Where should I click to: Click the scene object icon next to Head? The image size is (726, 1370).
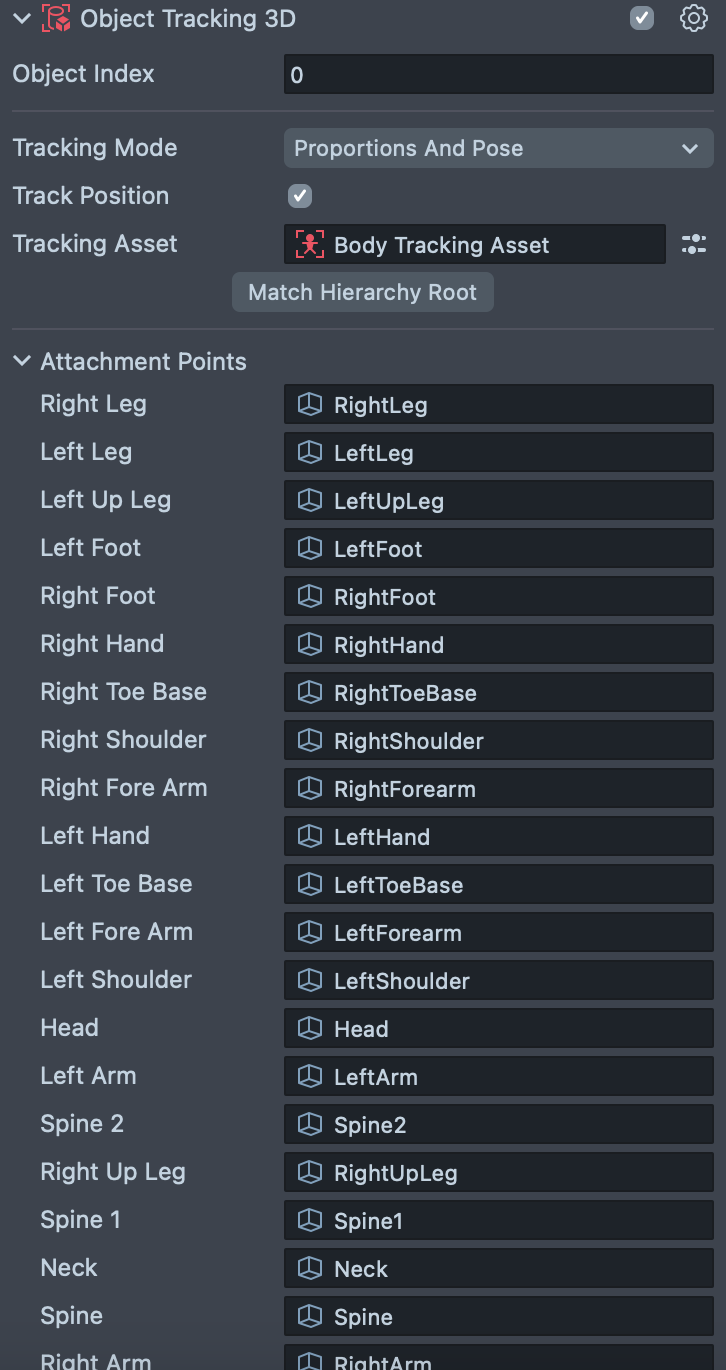coord(310,1029)
